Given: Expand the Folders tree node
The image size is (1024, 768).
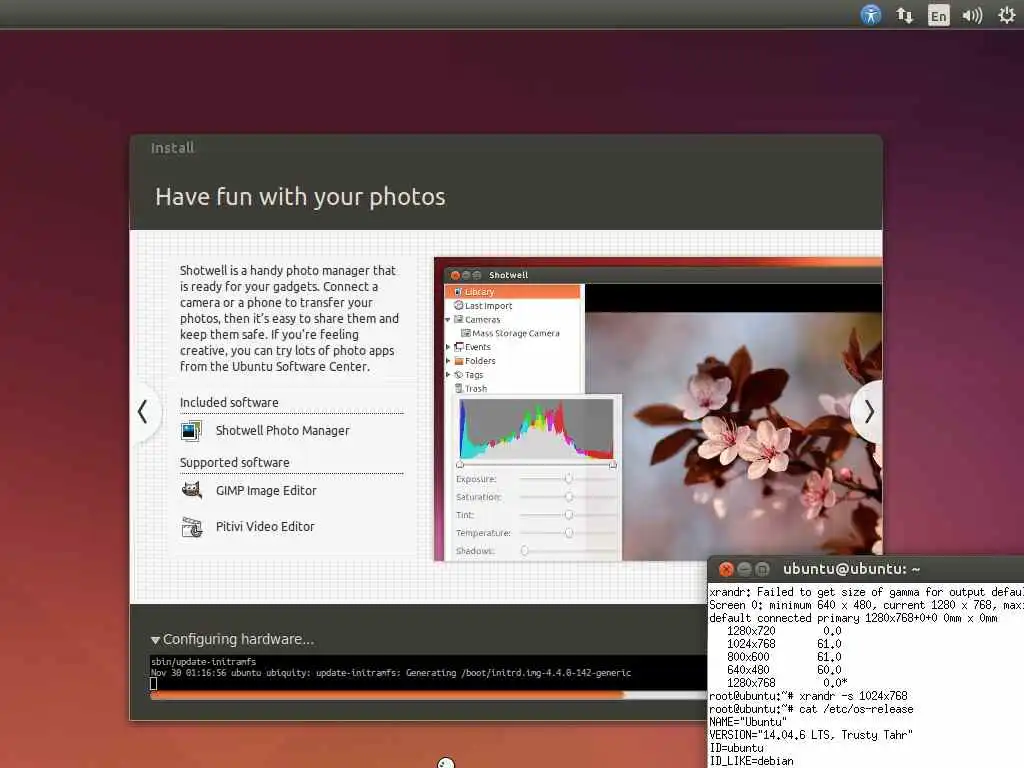Looking at the screenshot, I should tap(448, 361).
